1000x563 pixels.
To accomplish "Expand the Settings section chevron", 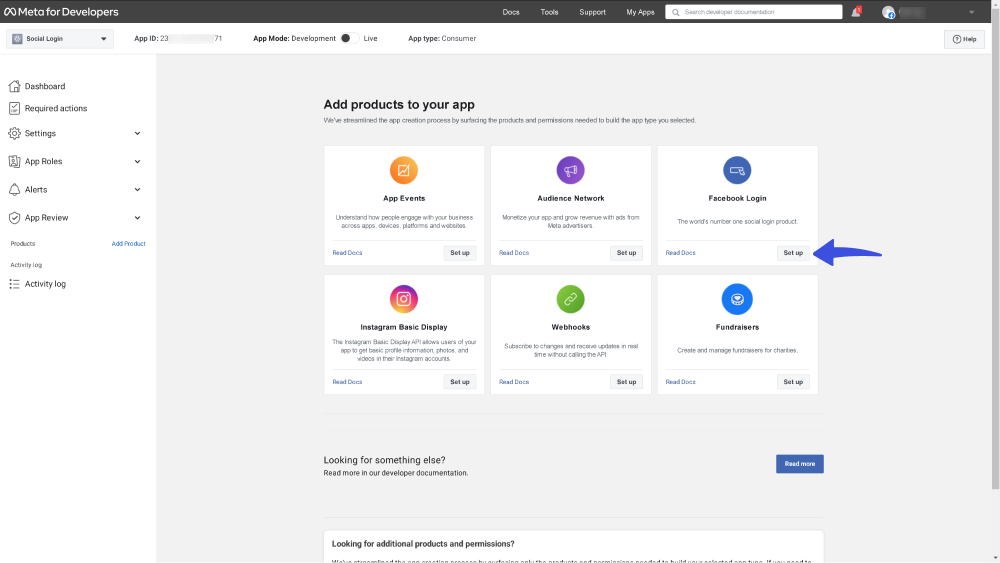I will [137, 133].
